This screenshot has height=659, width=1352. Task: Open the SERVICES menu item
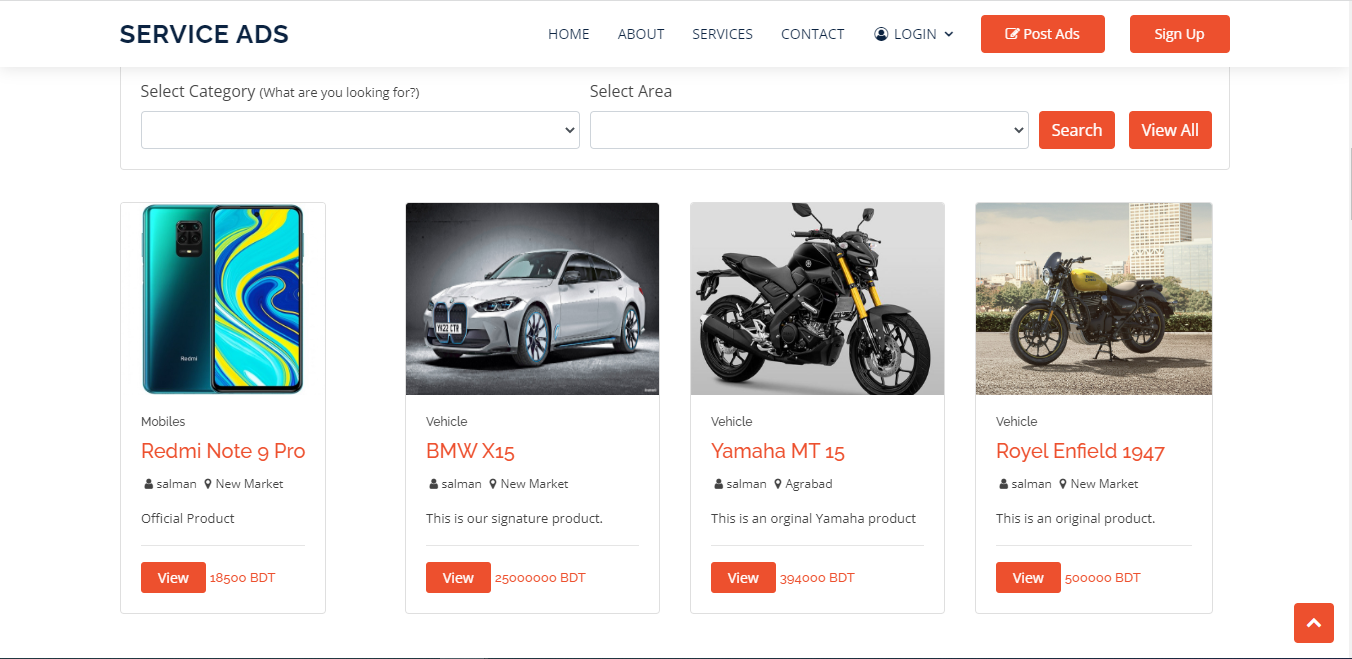point(722,34)
